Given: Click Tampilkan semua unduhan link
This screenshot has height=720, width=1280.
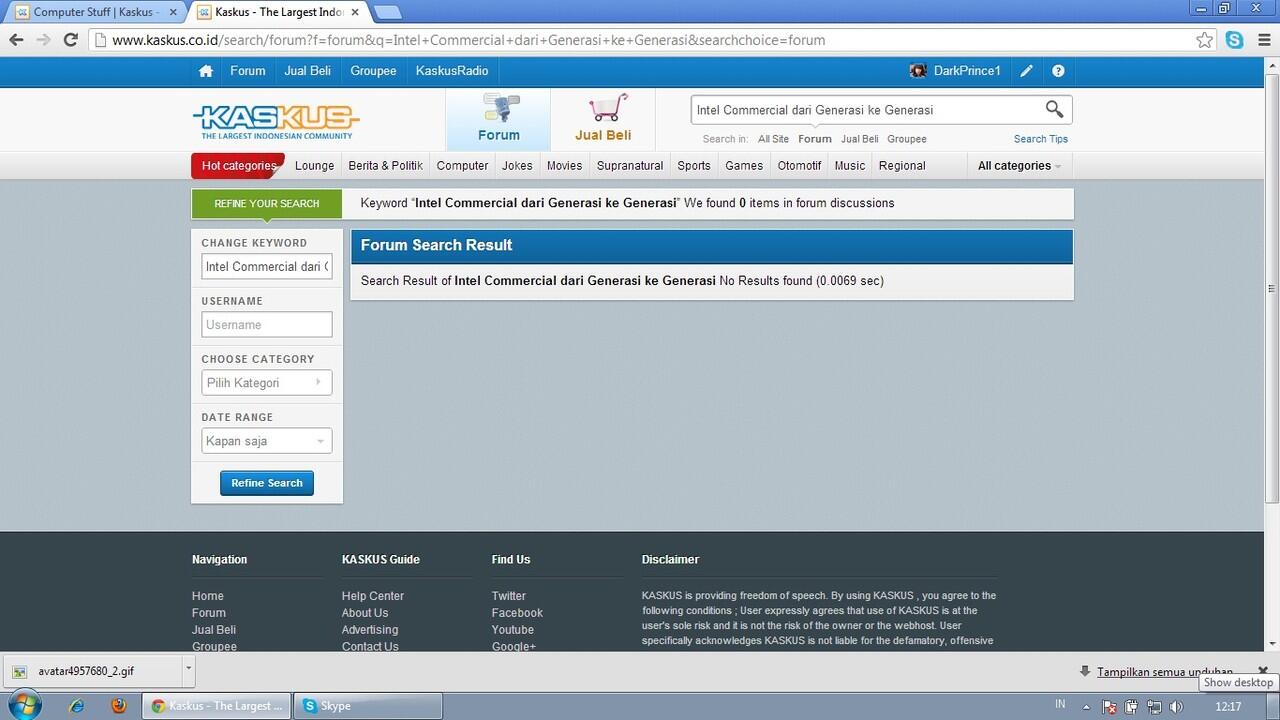Looking at the screenshot, I should pyautogui.click(x=1165, y=672).
